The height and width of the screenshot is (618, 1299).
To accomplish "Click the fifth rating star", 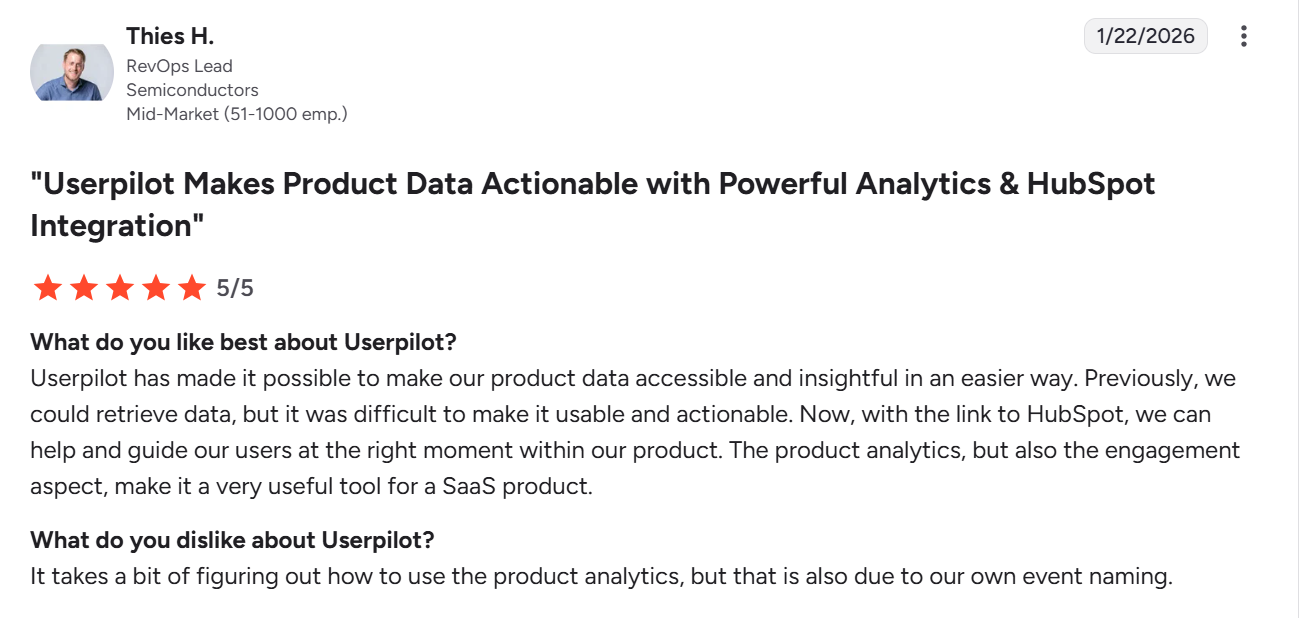I will click(x=191, y=287).
